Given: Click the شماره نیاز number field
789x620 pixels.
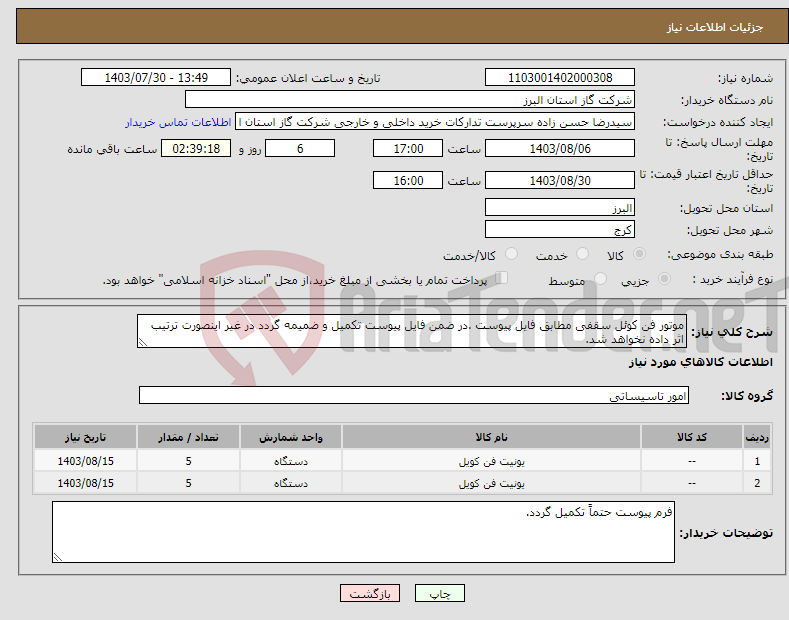Looking at the screenshot, I should coord(560,78).
